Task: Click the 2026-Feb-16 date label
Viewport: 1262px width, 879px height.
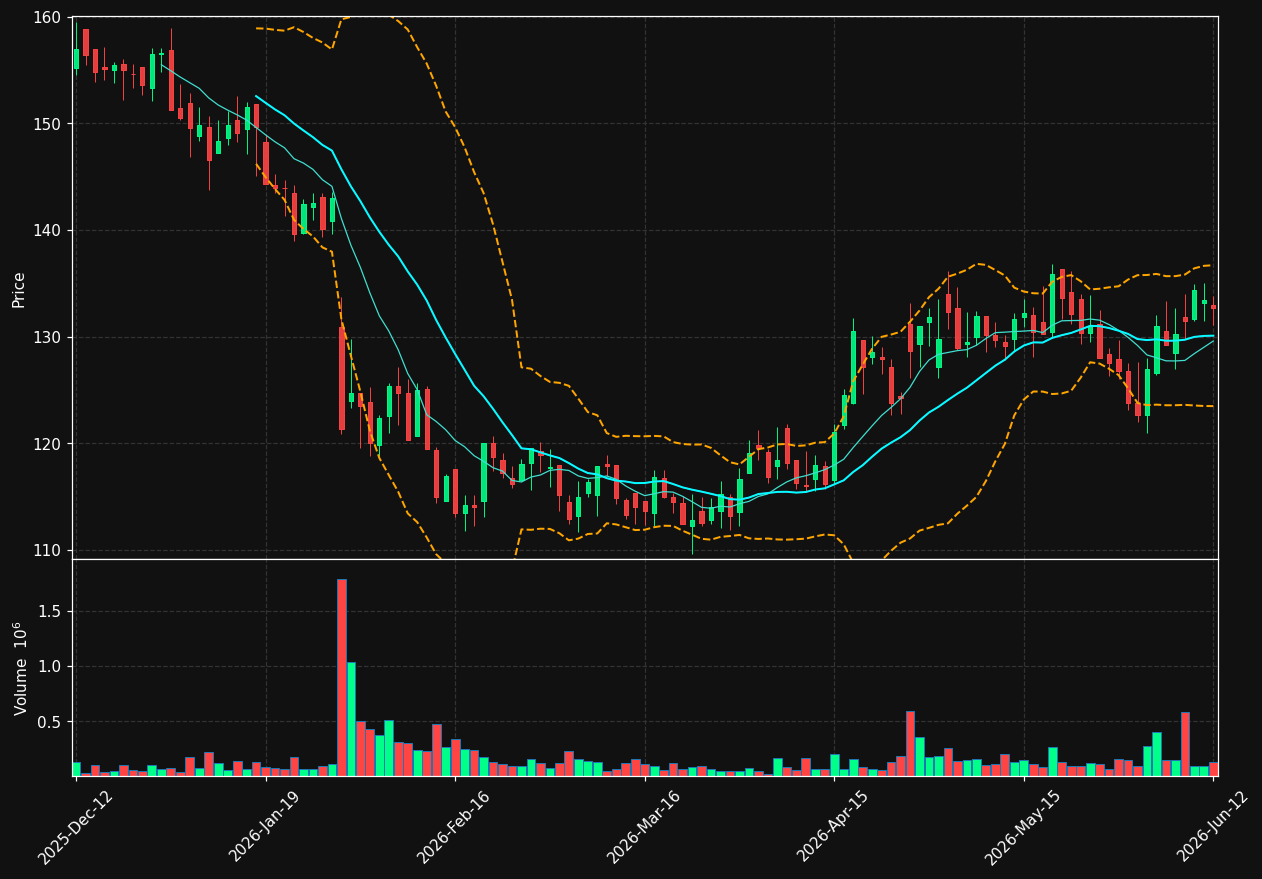Action: coord(455,826)
